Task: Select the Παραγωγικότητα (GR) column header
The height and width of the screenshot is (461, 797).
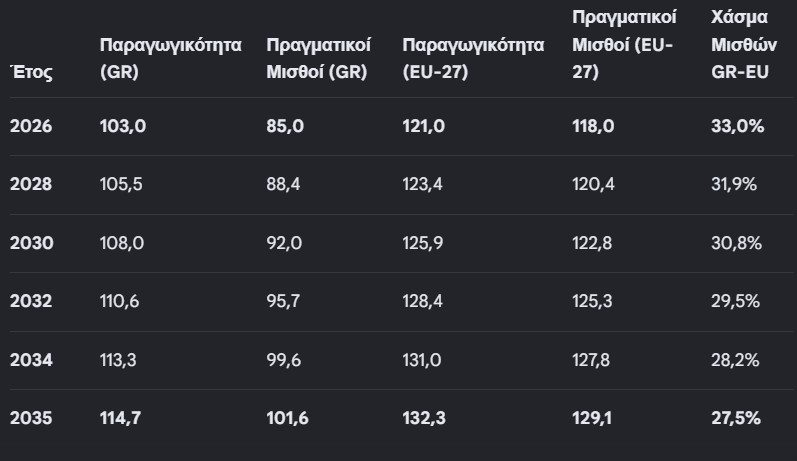Action: (x=170, y=58)
